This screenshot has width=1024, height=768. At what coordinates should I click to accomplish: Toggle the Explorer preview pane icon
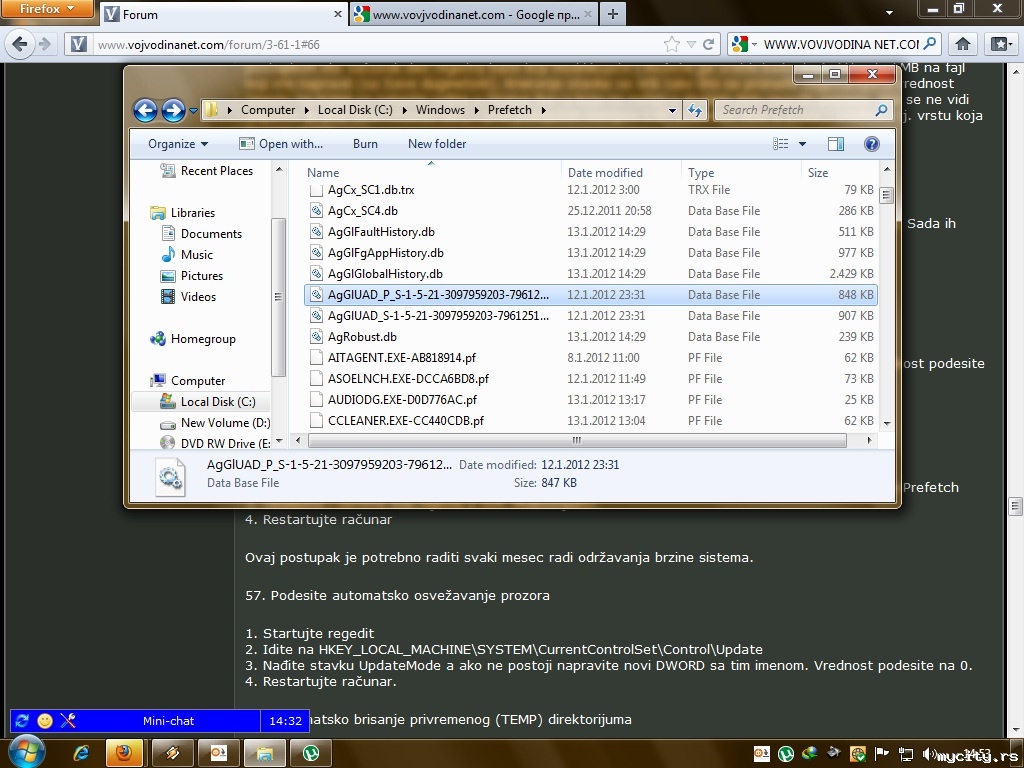click(x=835, y=144)
